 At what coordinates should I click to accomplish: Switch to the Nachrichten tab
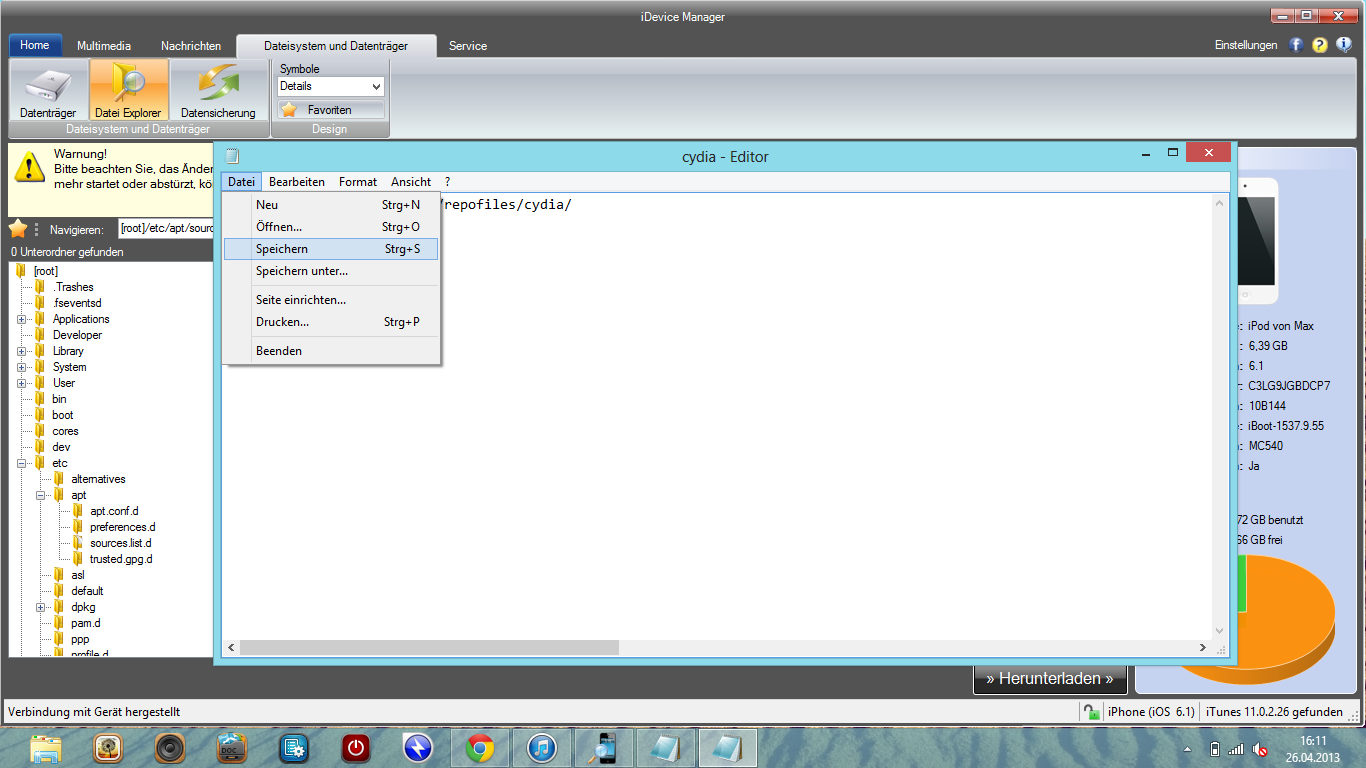191,46
